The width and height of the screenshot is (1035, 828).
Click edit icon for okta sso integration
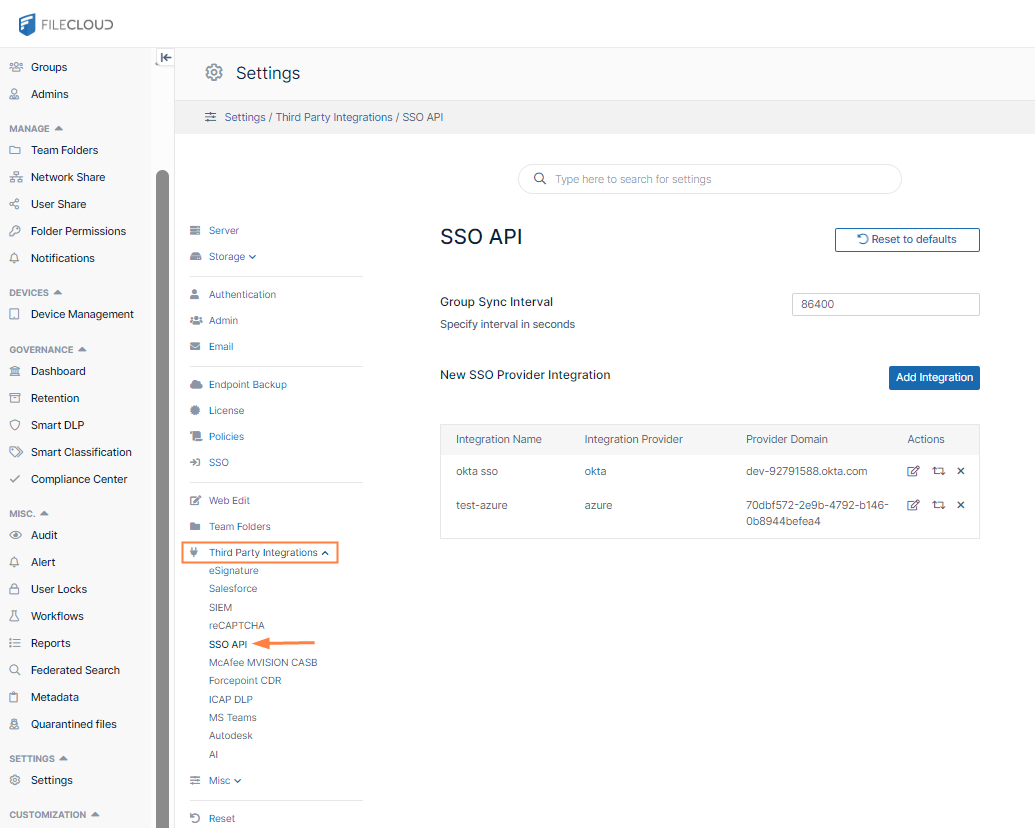click(x=913, y=471)
